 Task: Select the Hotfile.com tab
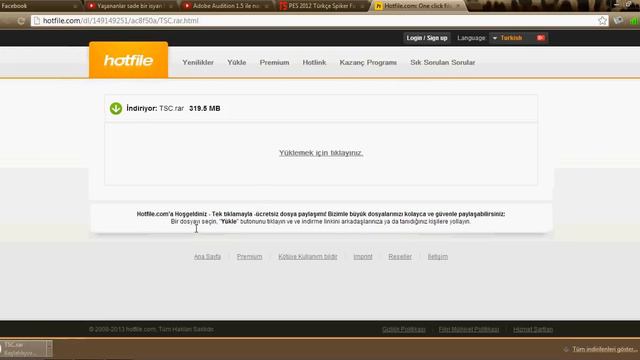point(418,6)
